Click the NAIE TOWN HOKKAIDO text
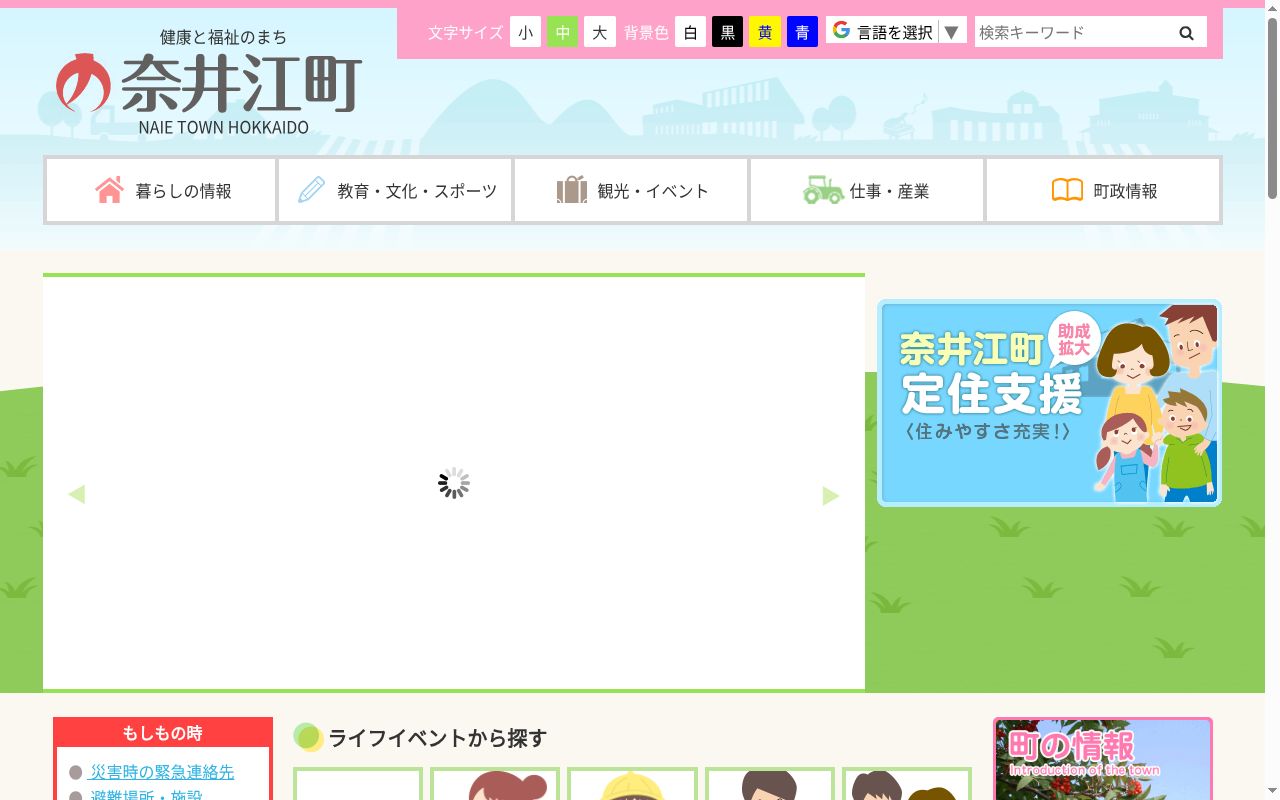The image size is (1280, 800). [224, 127]
